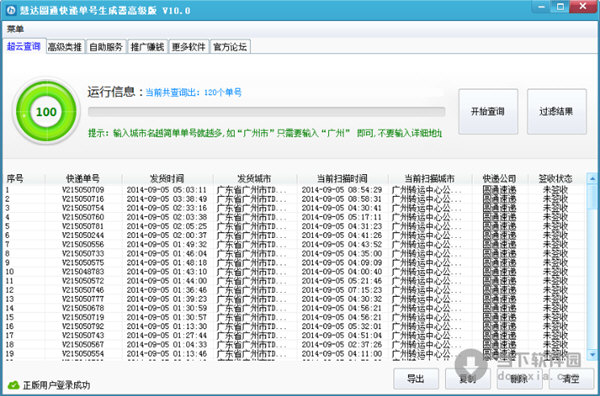Click the 发货时间 column header
Viewport: 600px width, 396px height.
(x=167, y=178)
